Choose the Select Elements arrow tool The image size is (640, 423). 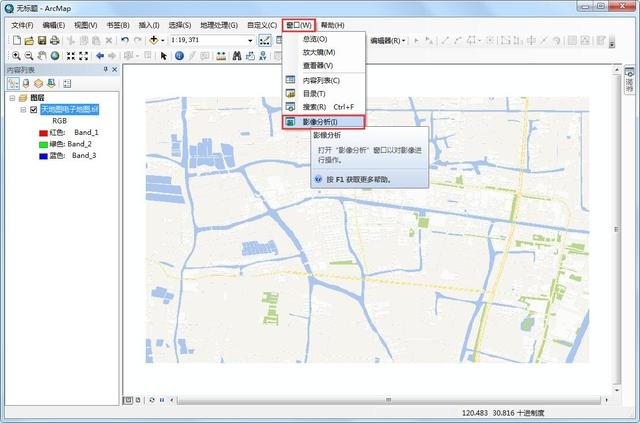coord(164,56)
